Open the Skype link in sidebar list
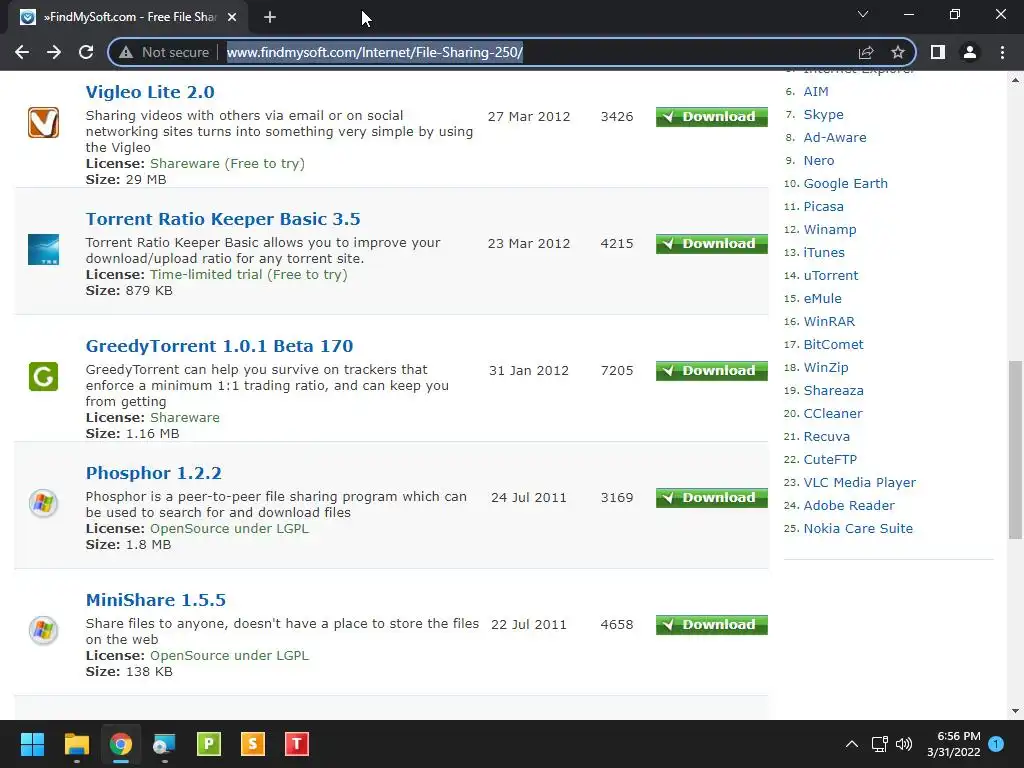Viewport: 1024px width, 768px height. pyautogui.click(x=824, y=114)
